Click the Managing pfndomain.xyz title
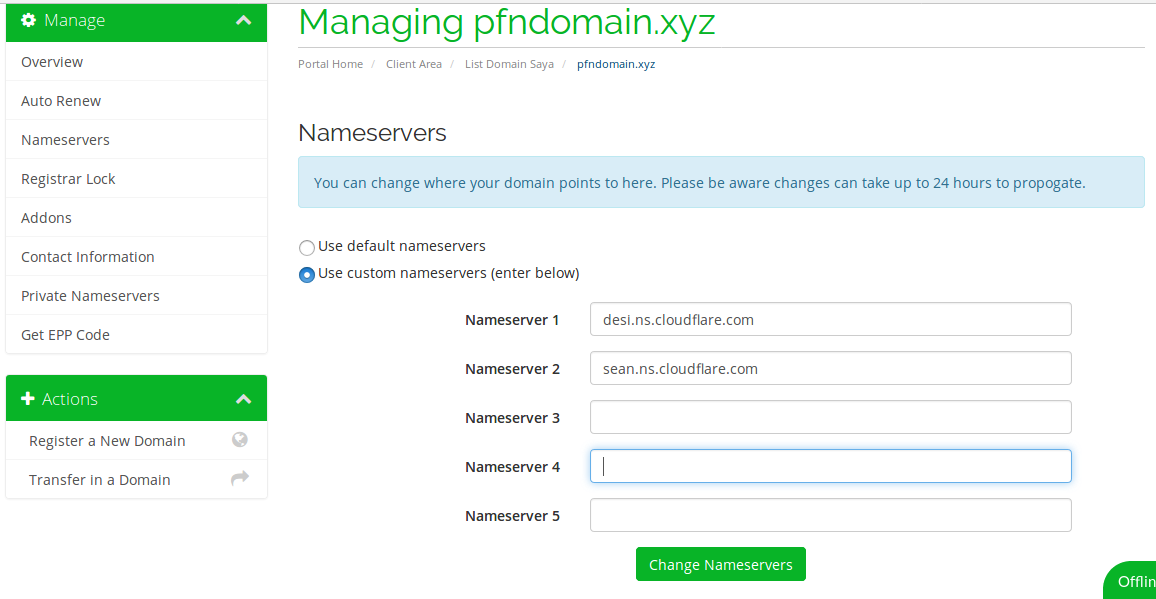This screenshot has width=1156, height=599. point(506,22)
